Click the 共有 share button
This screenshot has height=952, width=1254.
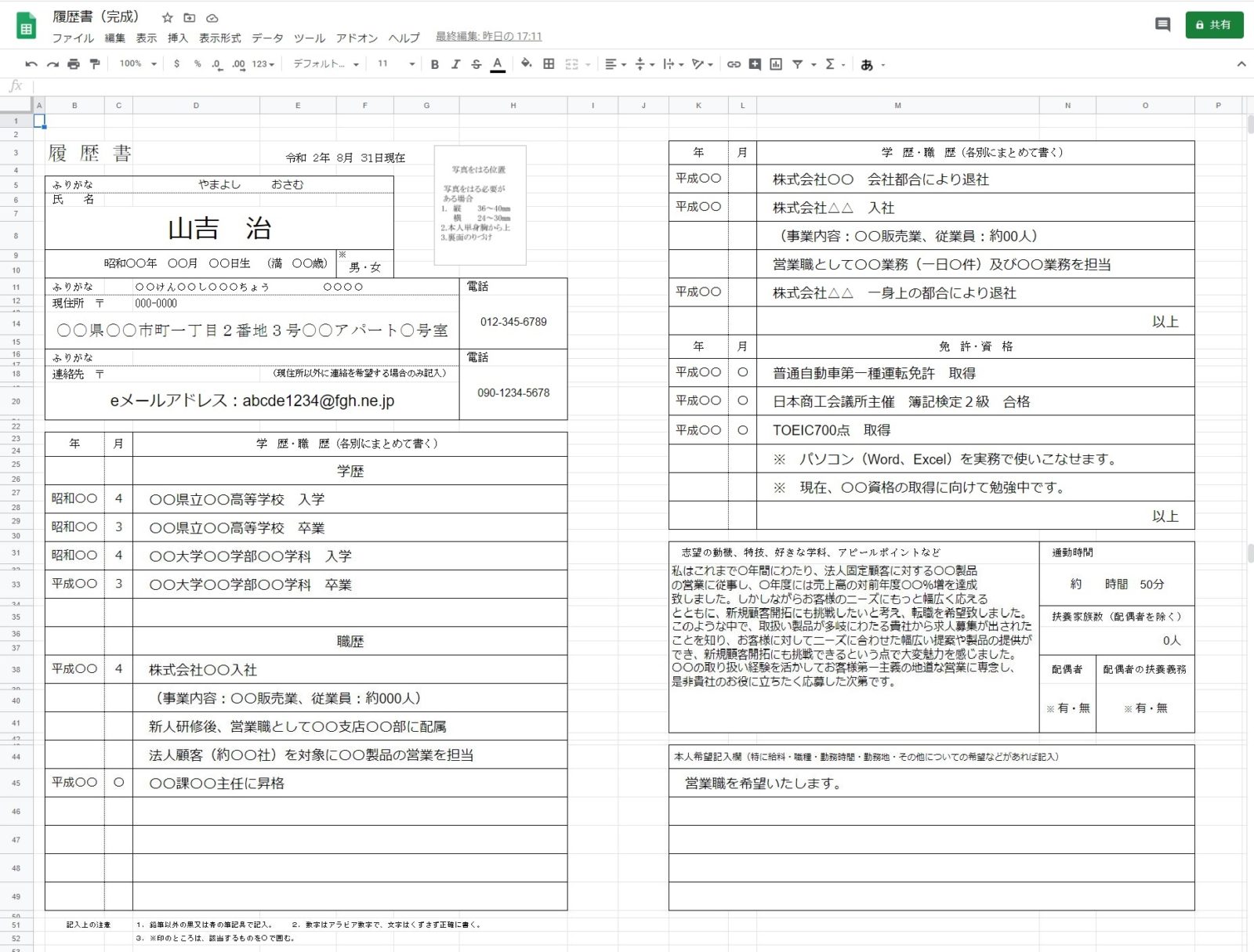pyautogui.click(x=1214, y=25)
